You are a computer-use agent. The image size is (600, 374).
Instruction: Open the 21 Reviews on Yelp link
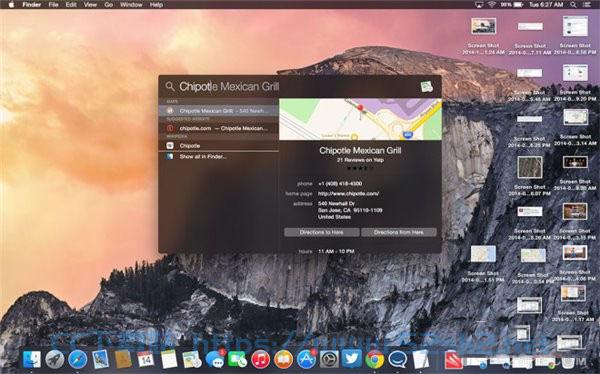coord(360,160)
